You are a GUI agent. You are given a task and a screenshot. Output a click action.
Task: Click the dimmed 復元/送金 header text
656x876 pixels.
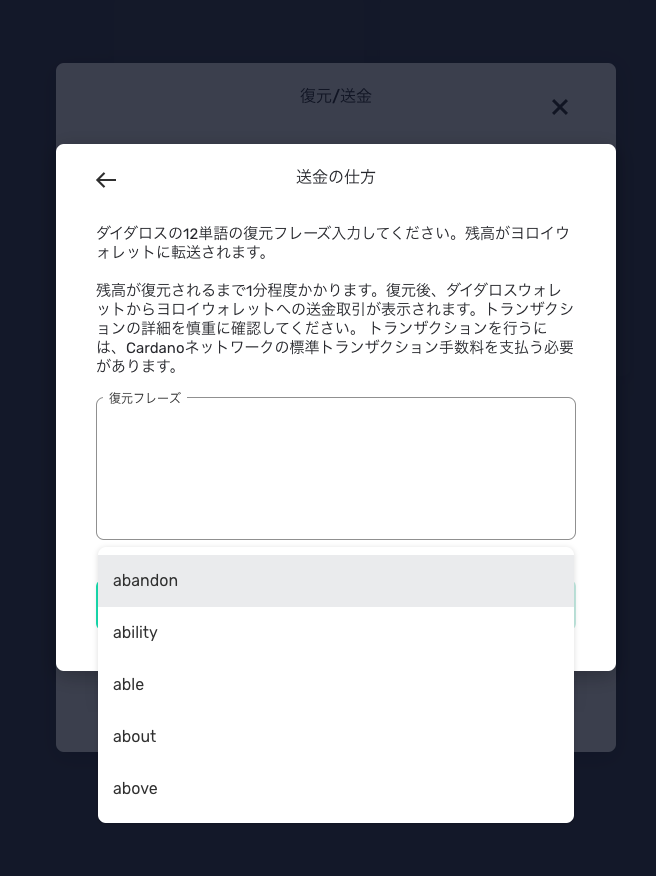coord(336,96)
